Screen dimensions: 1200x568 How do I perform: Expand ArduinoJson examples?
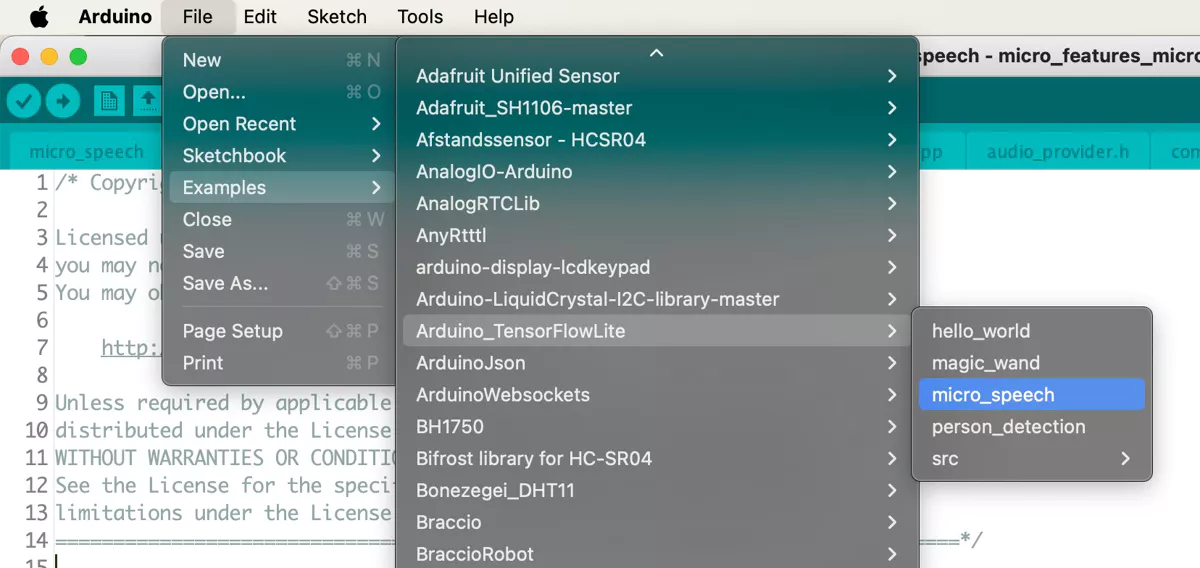[x=657, y=363]
